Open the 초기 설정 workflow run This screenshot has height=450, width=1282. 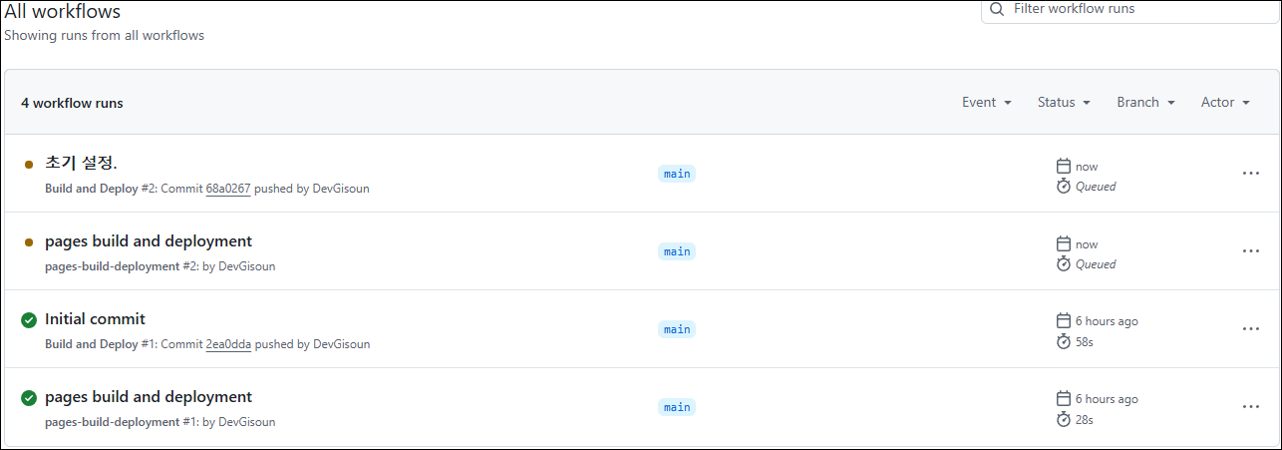click(x=81, y=163)
